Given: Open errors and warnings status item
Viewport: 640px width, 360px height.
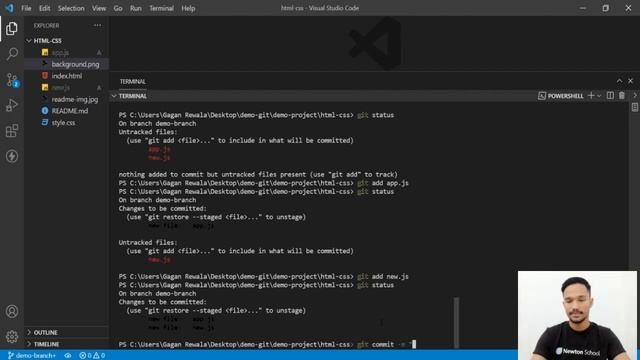Looking at the screenshot, I should (92, 356).
